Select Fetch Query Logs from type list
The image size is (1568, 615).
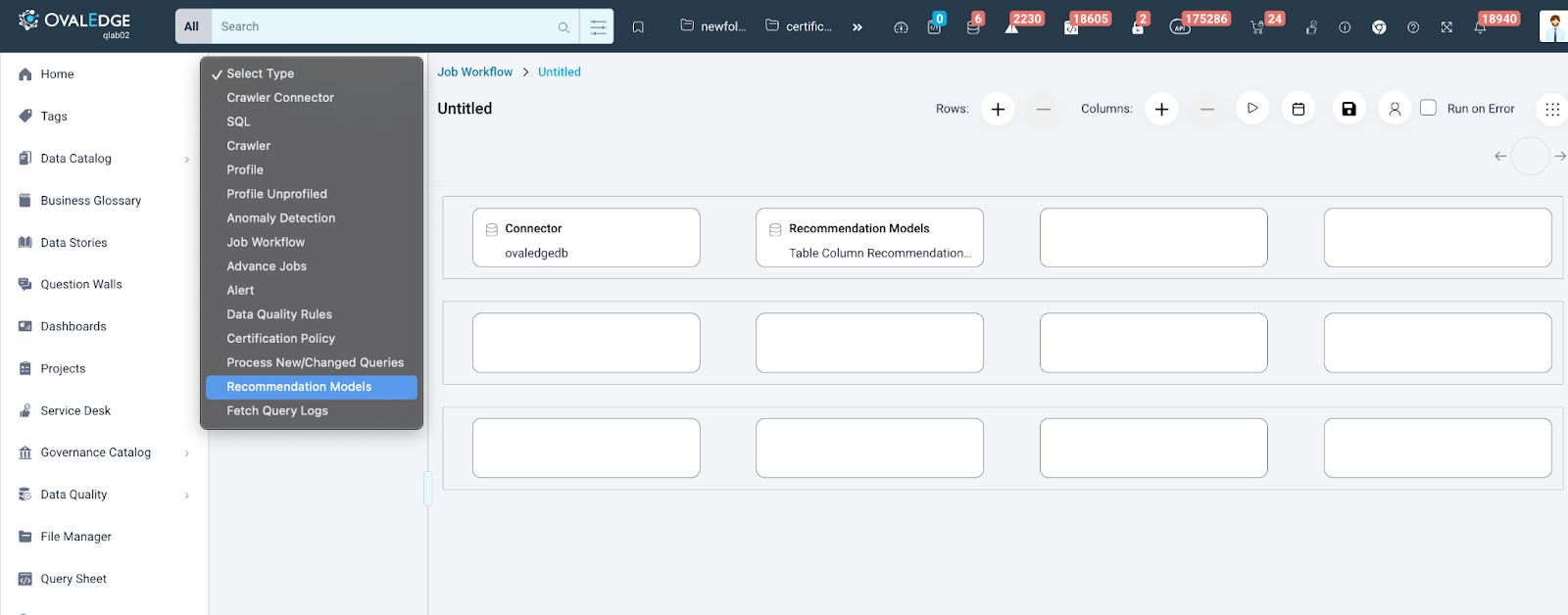[x=312, y=411]
